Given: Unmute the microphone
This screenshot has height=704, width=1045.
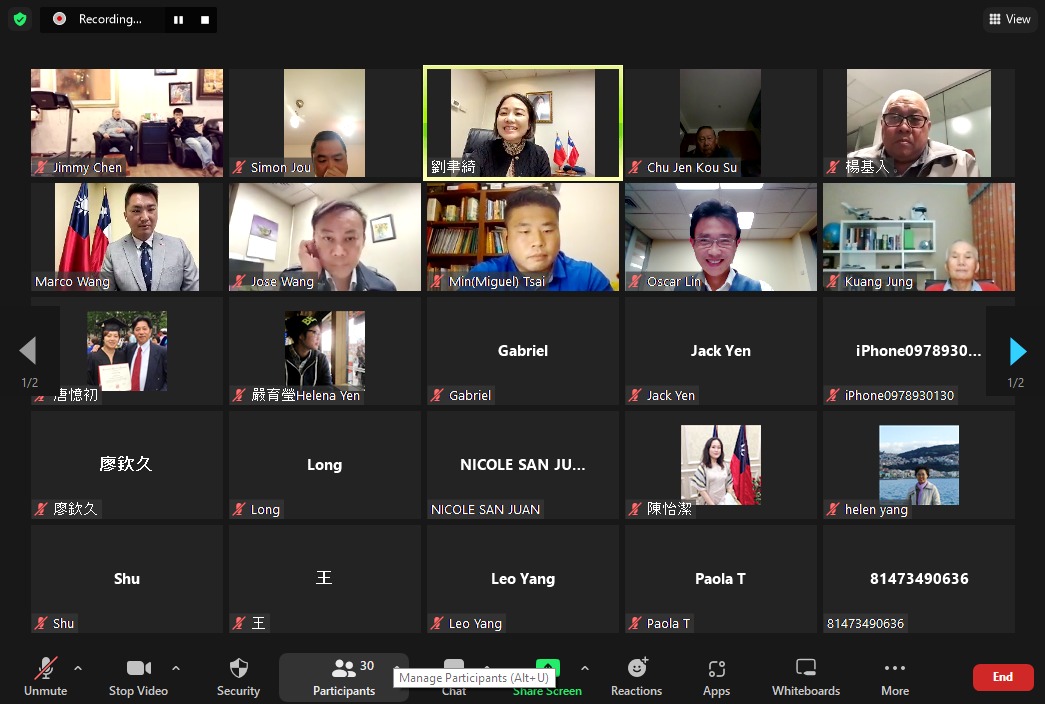Looking at the screenshot, I should [45, 676].
